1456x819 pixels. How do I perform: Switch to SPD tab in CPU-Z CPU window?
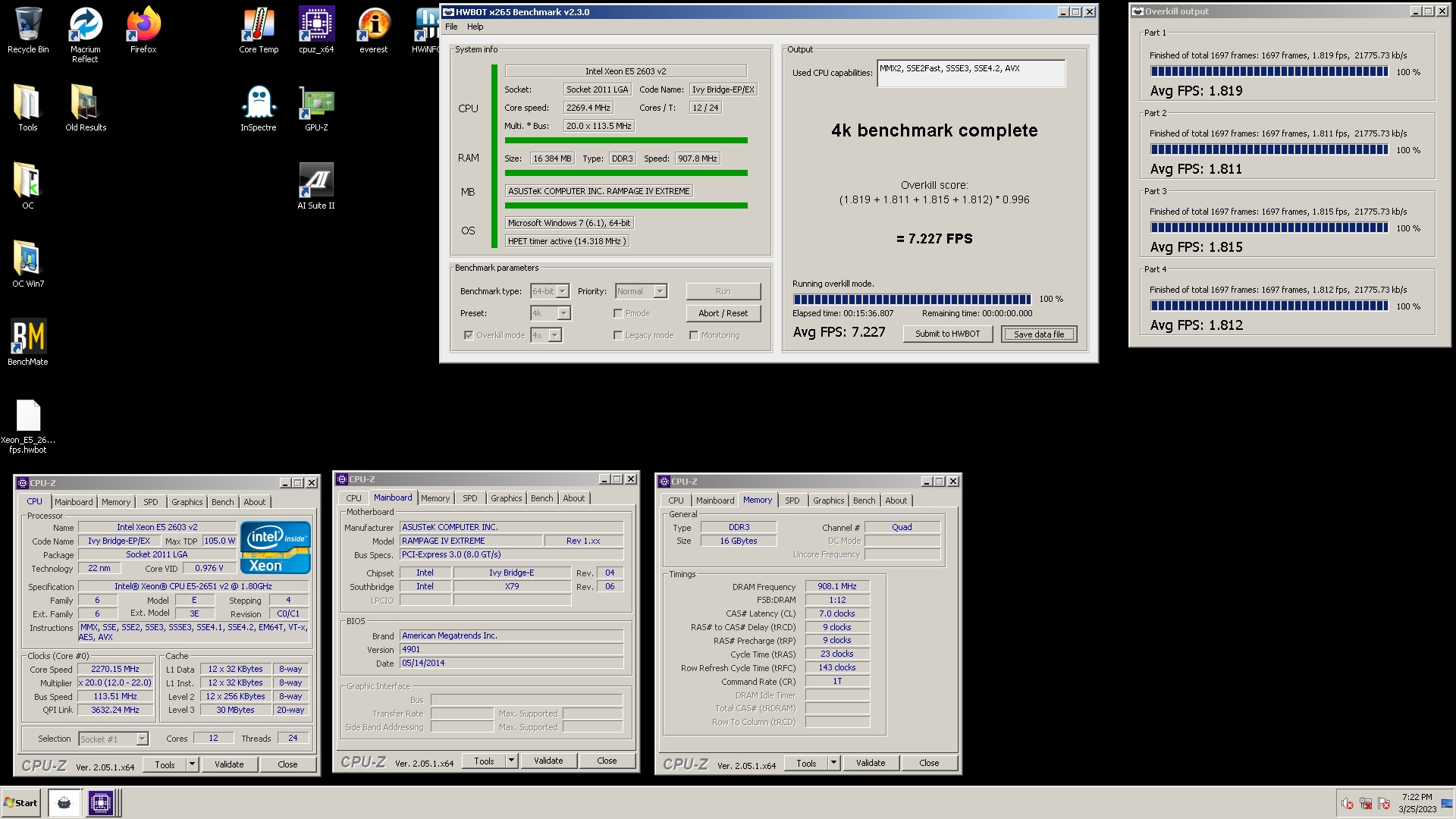pos(151,502)
